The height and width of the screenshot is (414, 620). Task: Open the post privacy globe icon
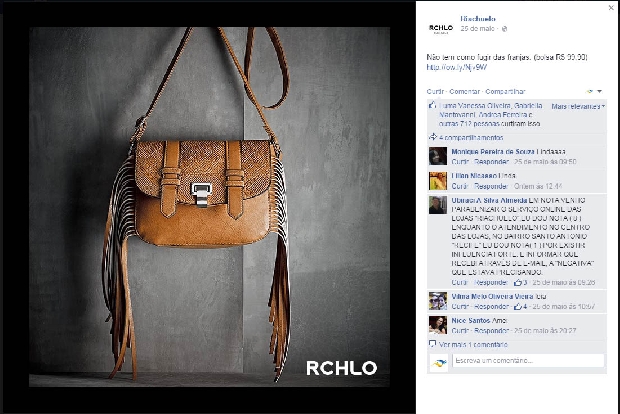click(x=504, y=29)
